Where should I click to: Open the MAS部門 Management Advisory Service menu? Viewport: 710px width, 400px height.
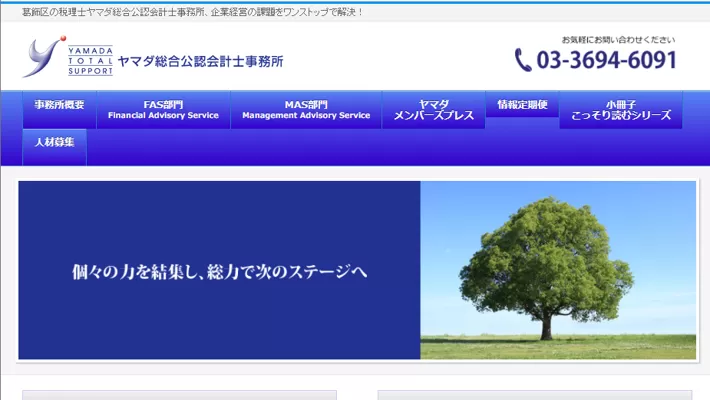(306, 110)
